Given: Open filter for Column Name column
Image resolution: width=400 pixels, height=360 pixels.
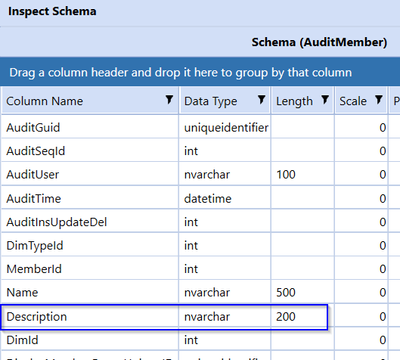Looking at the screenshot, I should (x=169, y=99).
